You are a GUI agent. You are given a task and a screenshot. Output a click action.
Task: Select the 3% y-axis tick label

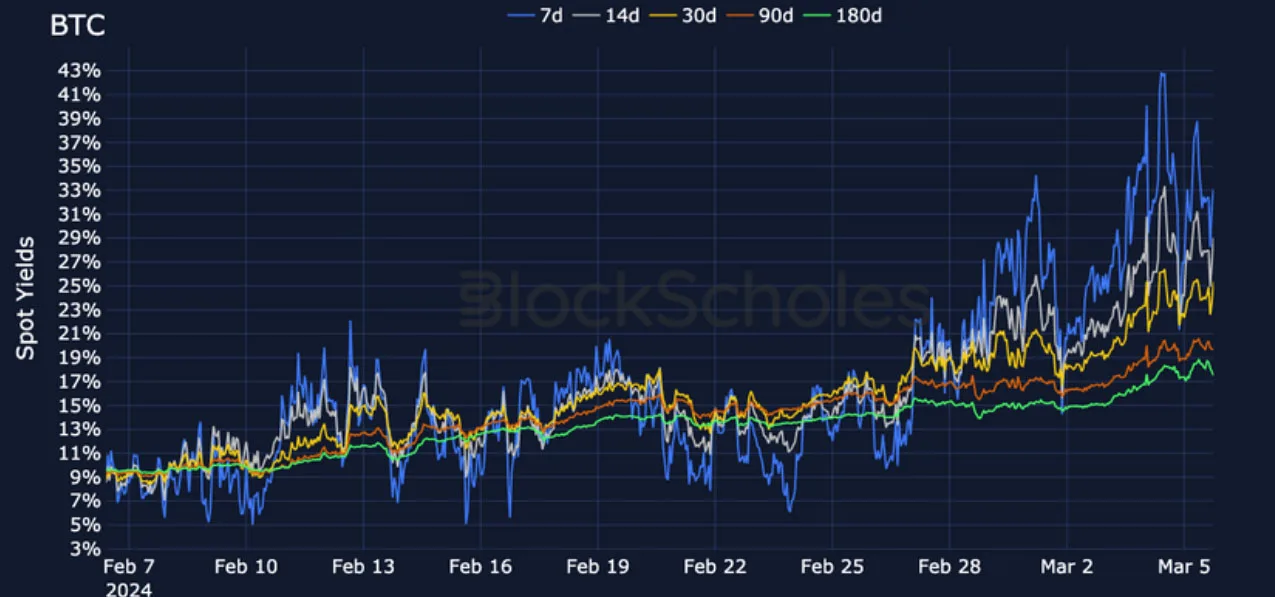click(86, 549)
